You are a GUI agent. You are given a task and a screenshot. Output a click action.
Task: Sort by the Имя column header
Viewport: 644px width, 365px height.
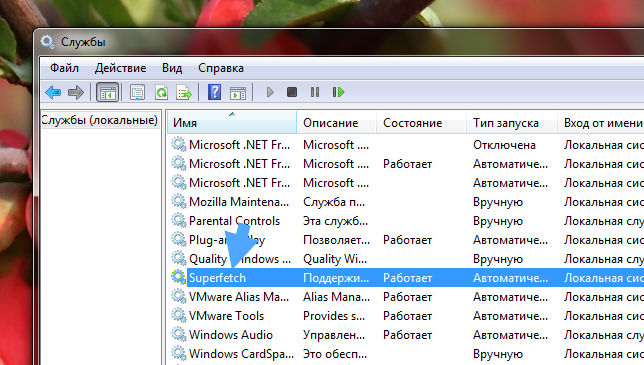click(x=232, y=122)
